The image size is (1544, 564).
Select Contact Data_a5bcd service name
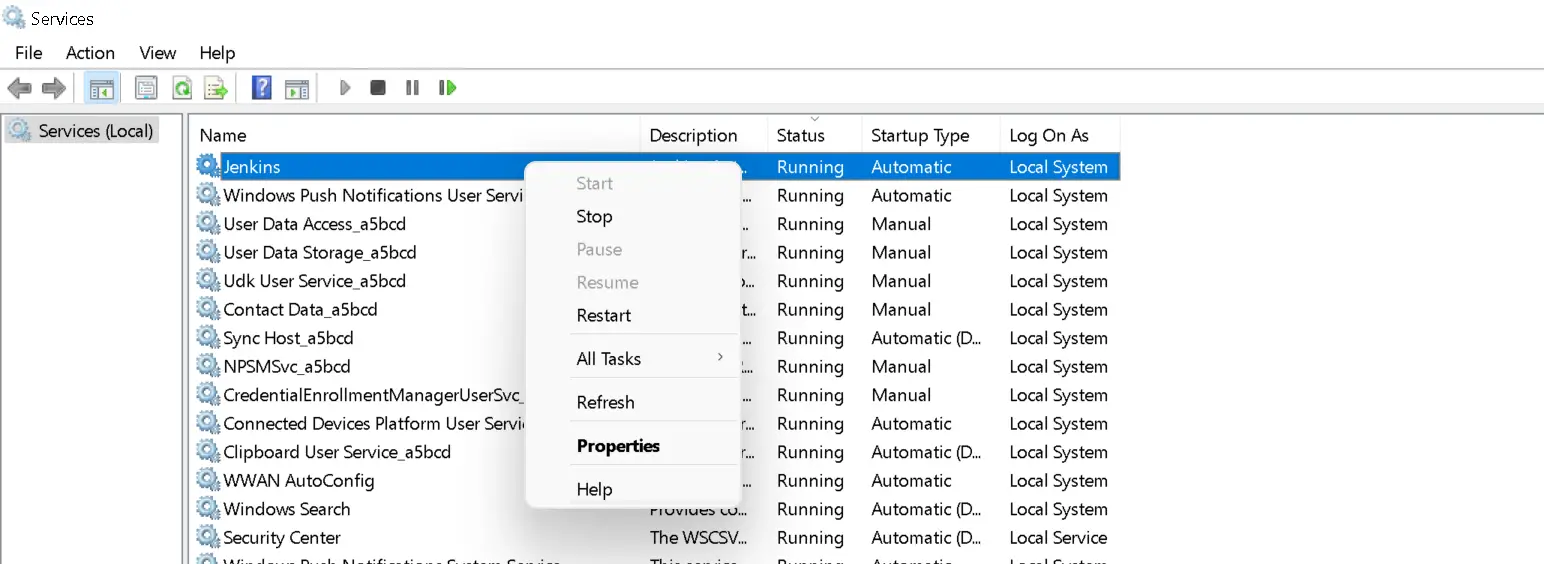point(300,309)
